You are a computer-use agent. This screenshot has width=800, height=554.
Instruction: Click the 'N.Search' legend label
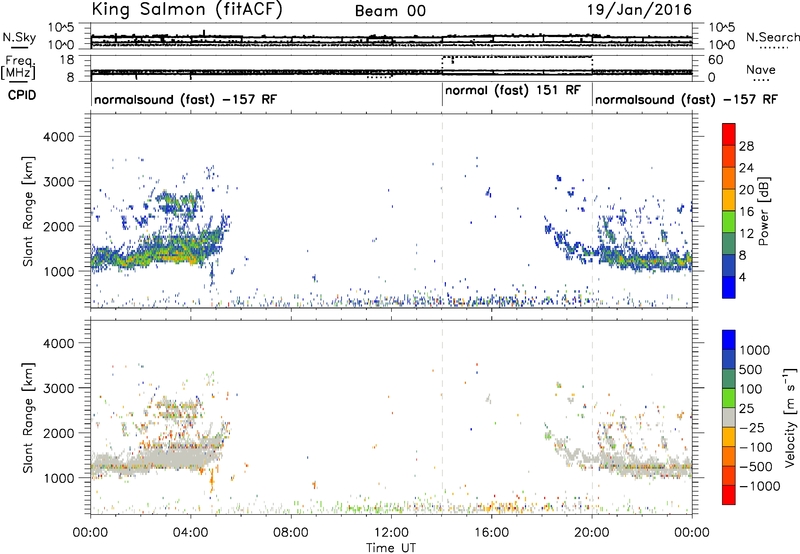click(773, 37)
